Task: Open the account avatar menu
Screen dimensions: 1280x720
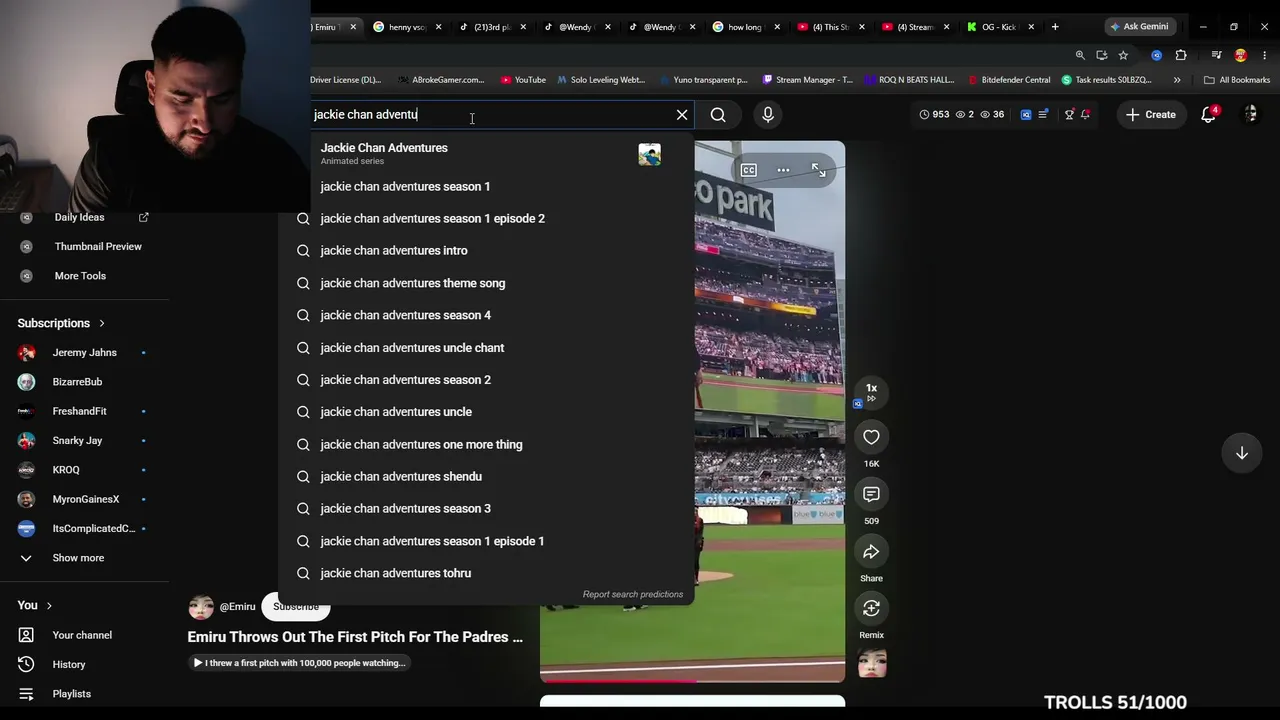Action: pos(1251,114)
